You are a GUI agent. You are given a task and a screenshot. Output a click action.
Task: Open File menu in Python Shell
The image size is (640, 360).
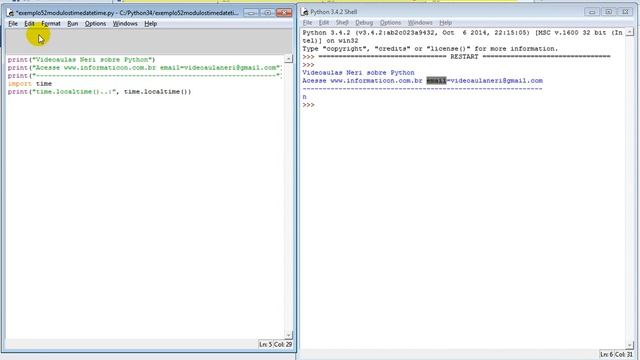coord(307,23)
